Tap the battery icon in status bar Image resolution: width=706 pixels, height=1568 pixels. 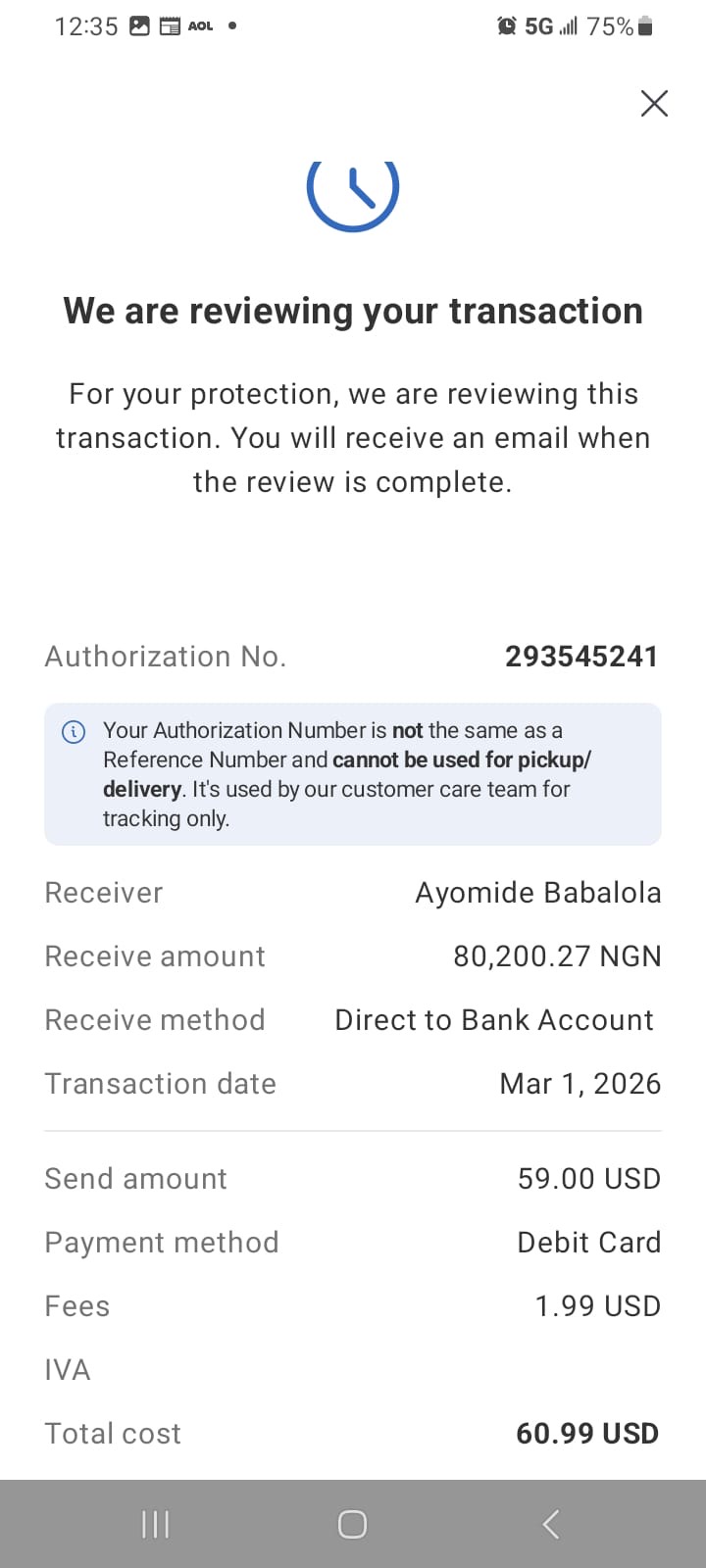coord(645,26)
